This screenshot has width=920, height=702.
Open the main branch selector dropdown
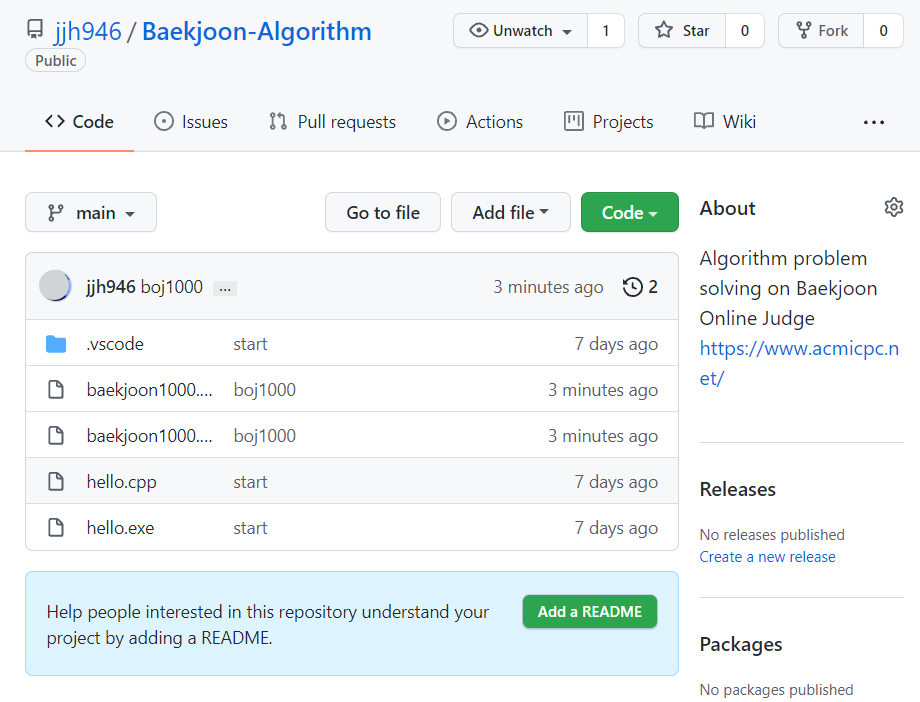click(91, 212)
